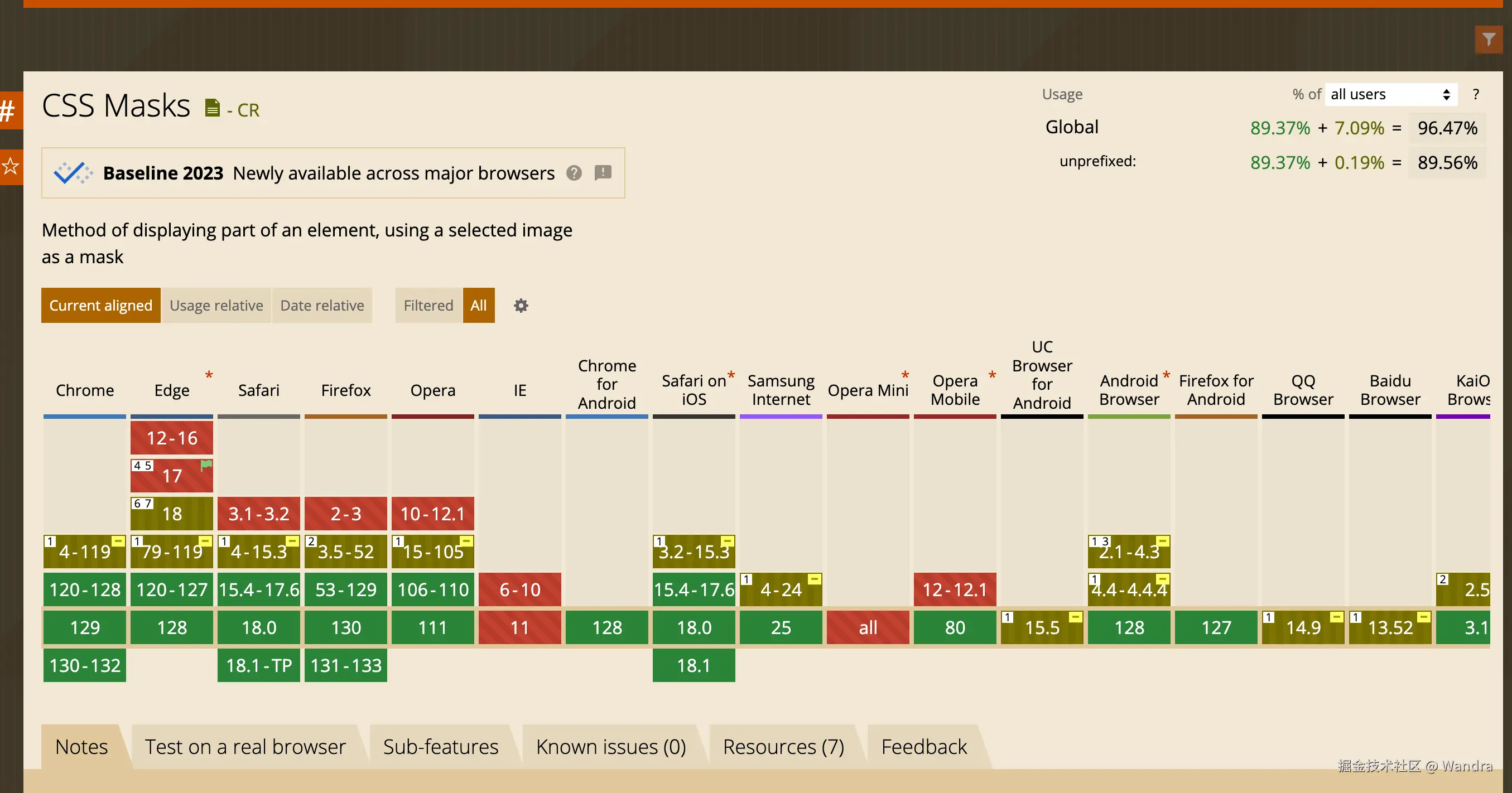Open the table settings gear icon
The width and height of the screenshot is (1512, 793).
point(521,306)
